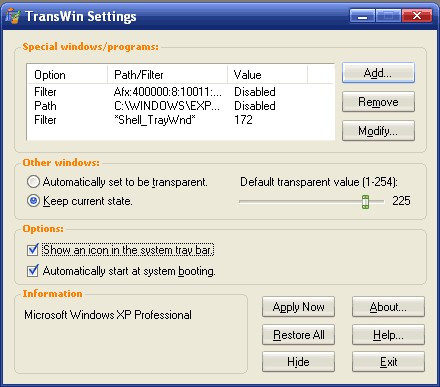Click the Exit button
The height and width of the screenshot is (387, 440).
point(388,362)
